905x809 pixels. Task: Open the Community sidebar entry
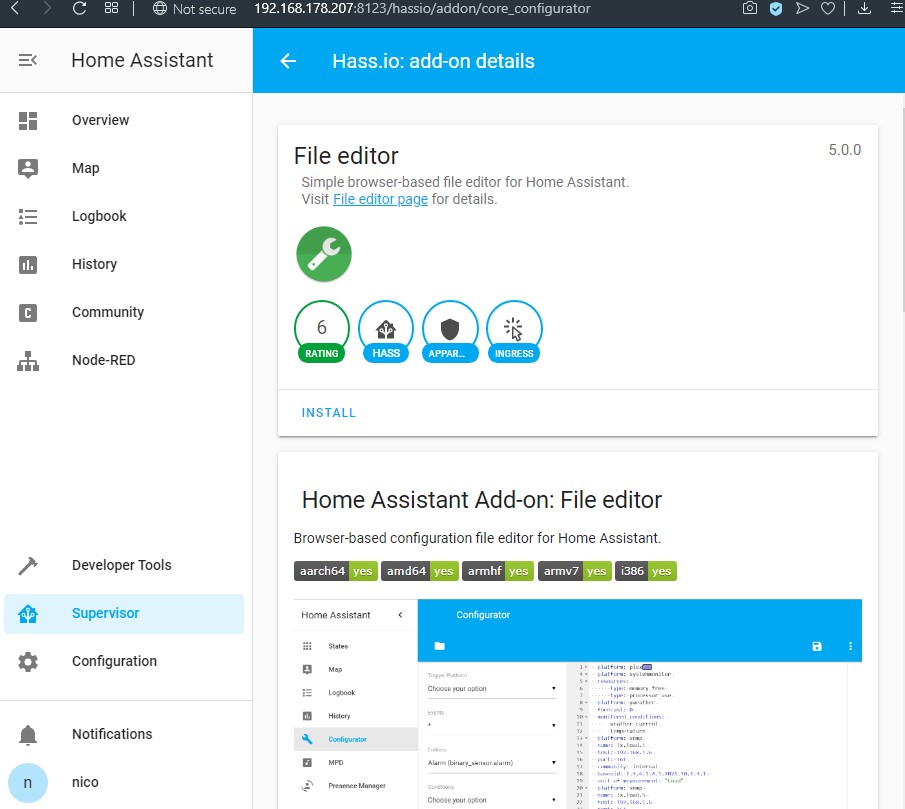point(107,312)
